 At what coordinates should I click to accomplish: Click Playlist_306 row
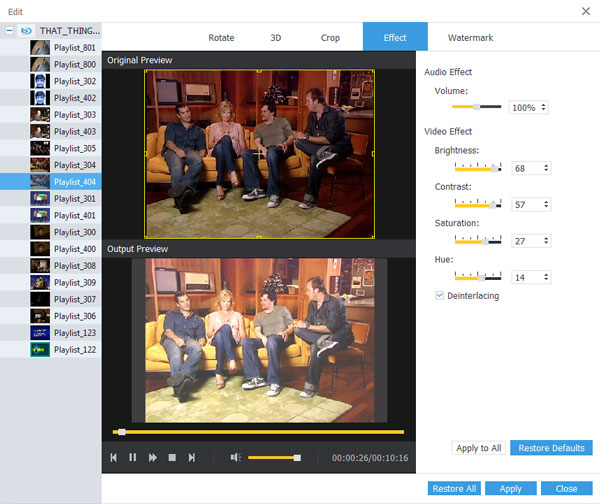tap(51, 316)
